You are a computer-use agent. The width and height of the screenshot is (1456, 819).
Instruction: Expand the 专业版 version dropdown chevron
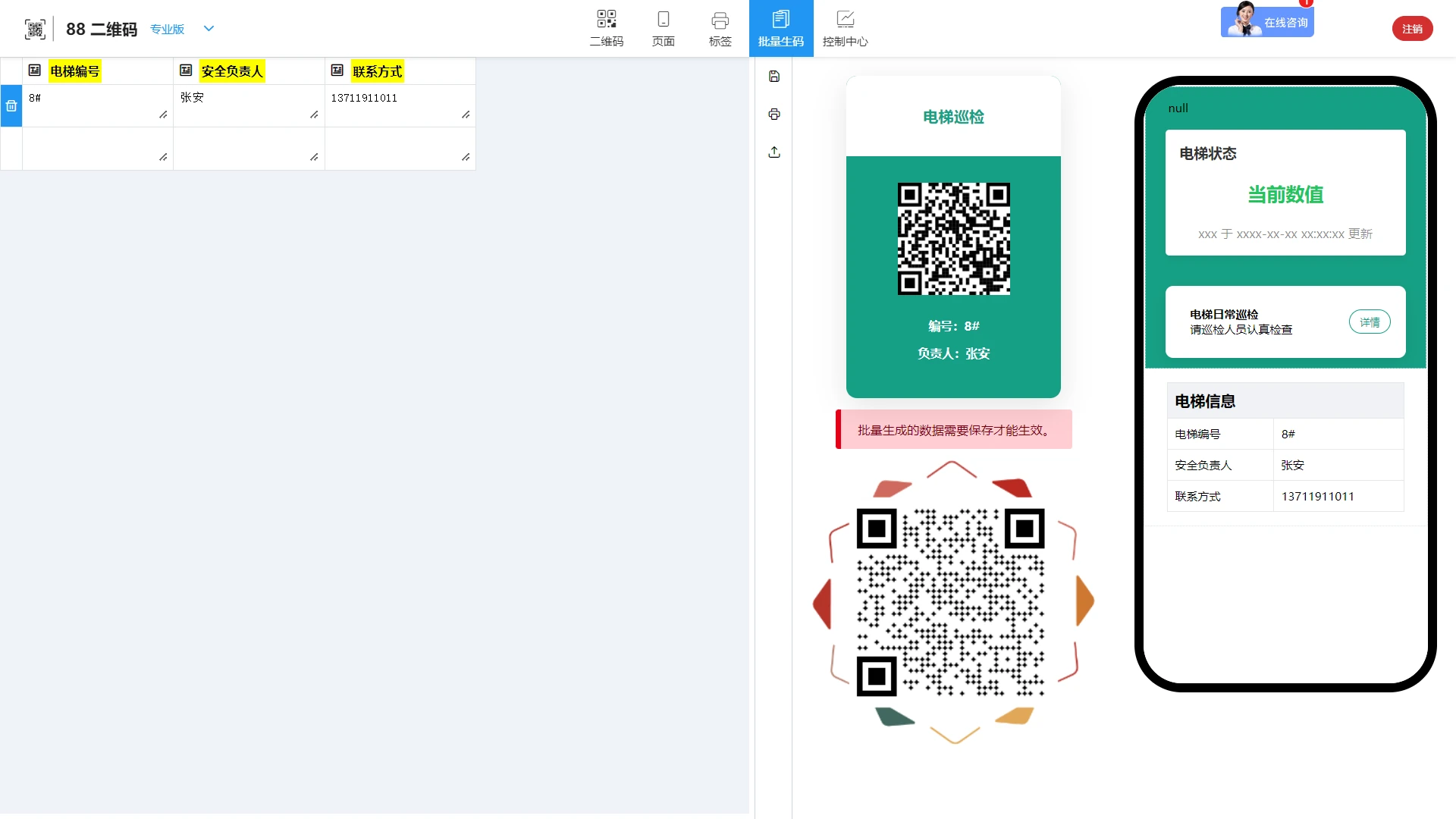pyautogui.click(x=209, y=29)
